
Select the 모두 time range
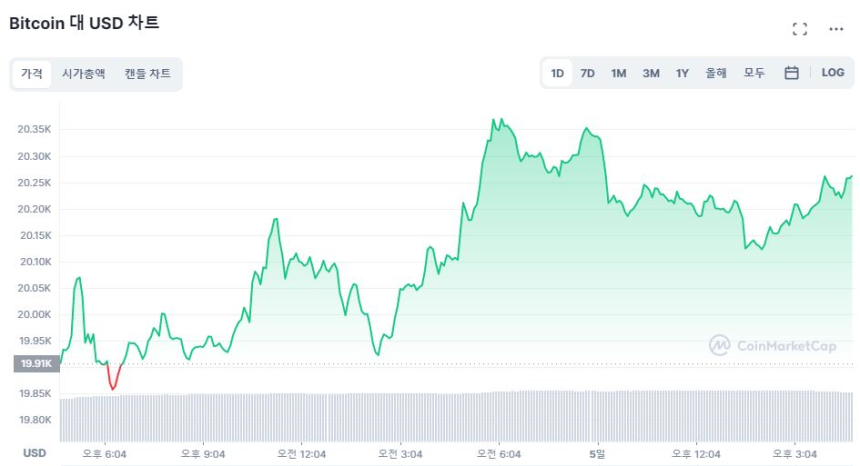754,73
